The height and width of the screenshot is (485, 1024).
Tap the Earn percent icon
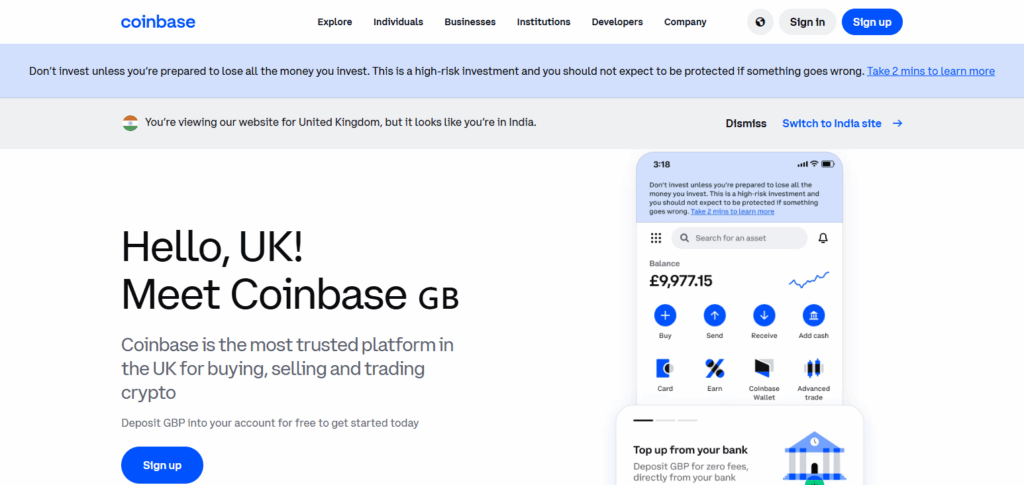pyautogui.click(x=714, y=369)
